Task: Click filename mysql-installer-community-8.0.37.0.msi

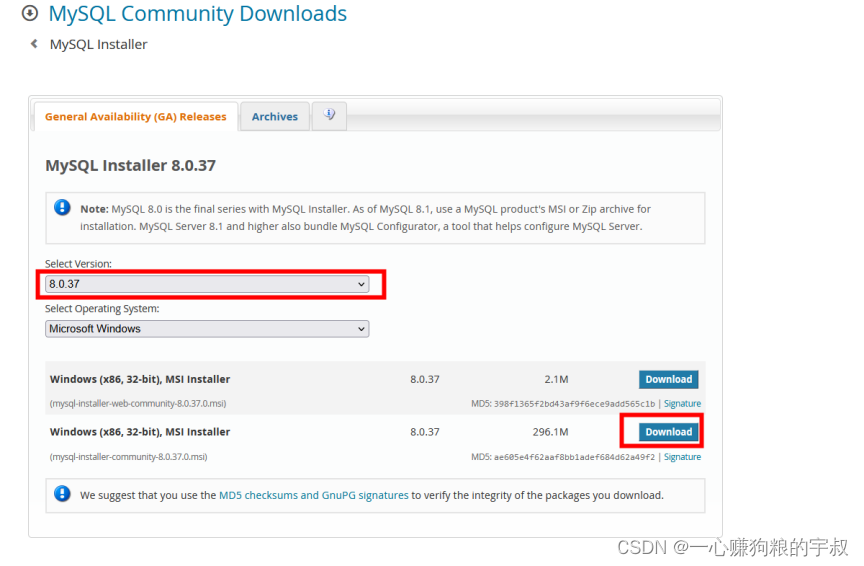Action: pos(128,456)
